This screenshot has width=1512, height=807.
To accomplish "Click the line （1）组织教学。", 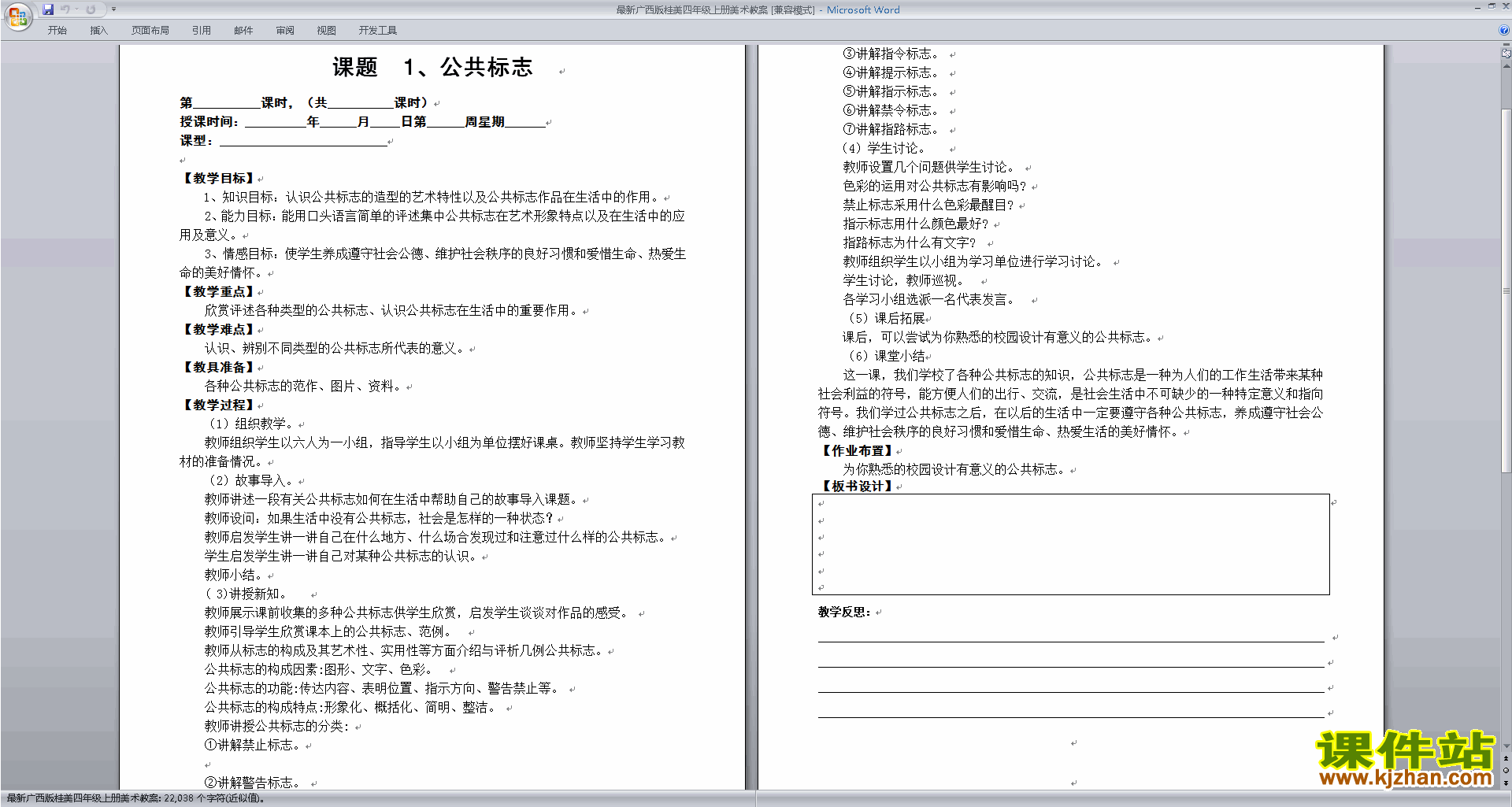I will (250, 424).
